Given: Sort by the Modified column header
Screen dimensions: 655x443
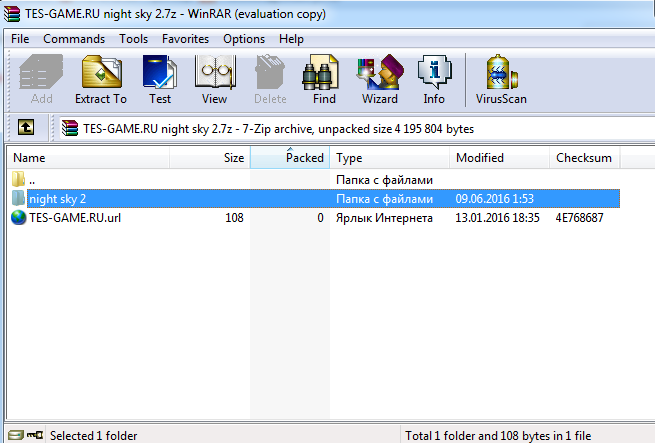Looking at the screenshot, I should 500,158.
